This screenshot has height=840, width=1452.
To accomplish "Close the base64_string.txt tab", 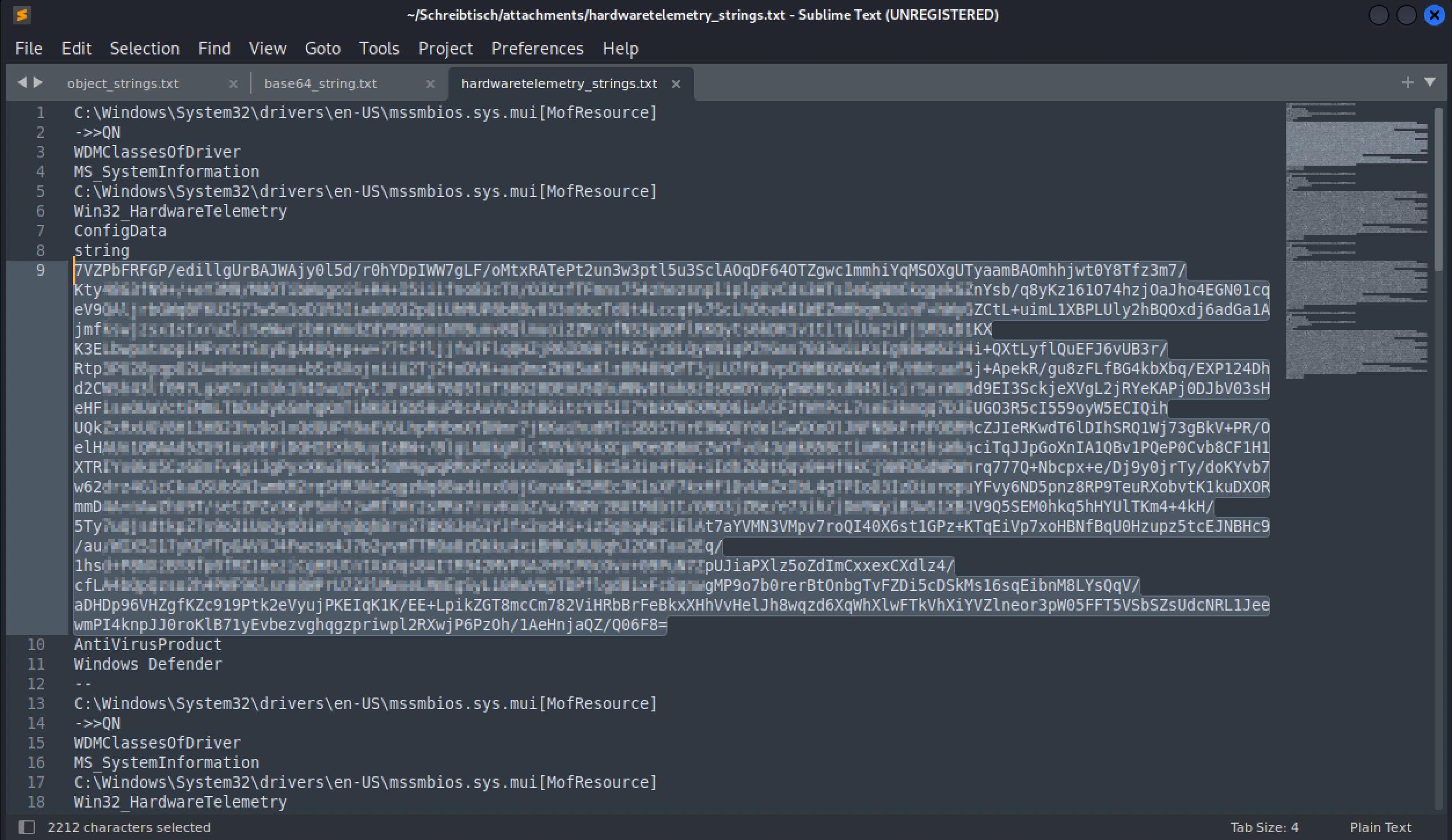I will (431, 84).
